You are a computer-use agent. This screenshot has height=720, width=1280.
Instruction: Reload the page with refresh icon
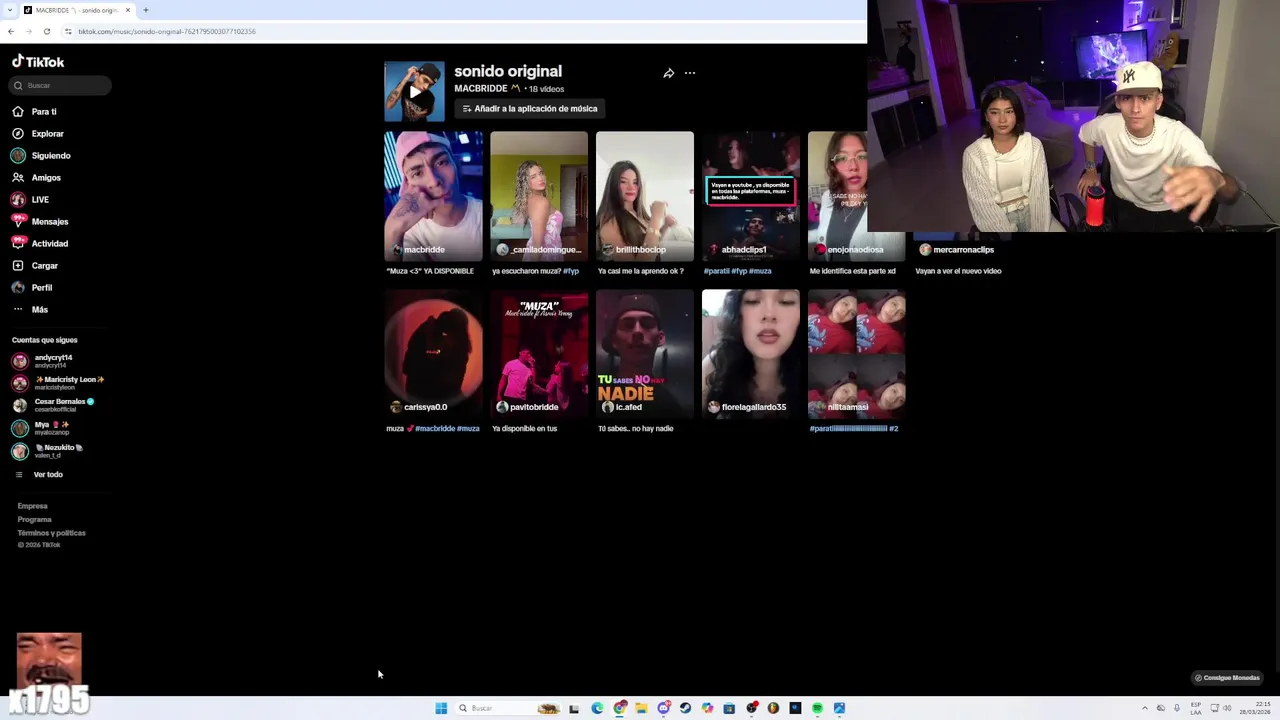click(x=46, y=31)
